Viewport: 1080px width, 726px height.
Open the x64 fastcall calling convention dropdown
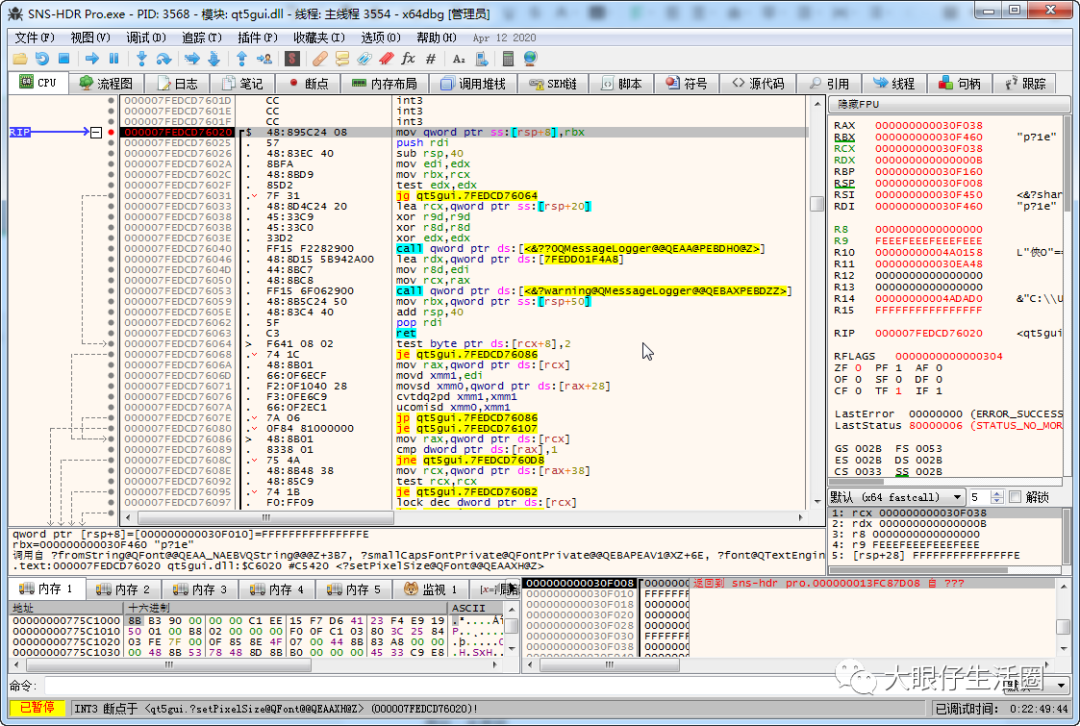pyautogui.click(x=956, y=497)
